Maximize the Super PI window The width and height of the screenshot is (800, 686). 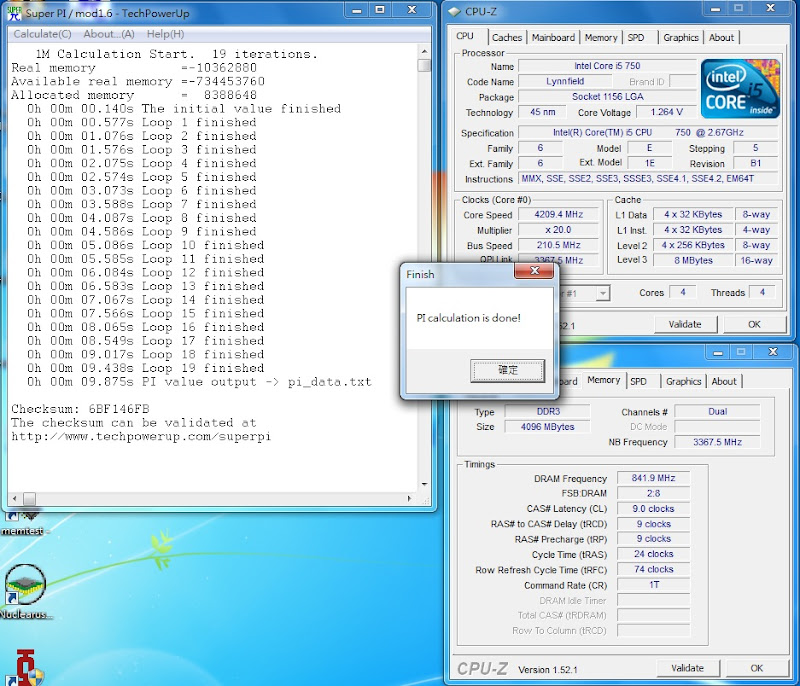(x=380, y=10)
